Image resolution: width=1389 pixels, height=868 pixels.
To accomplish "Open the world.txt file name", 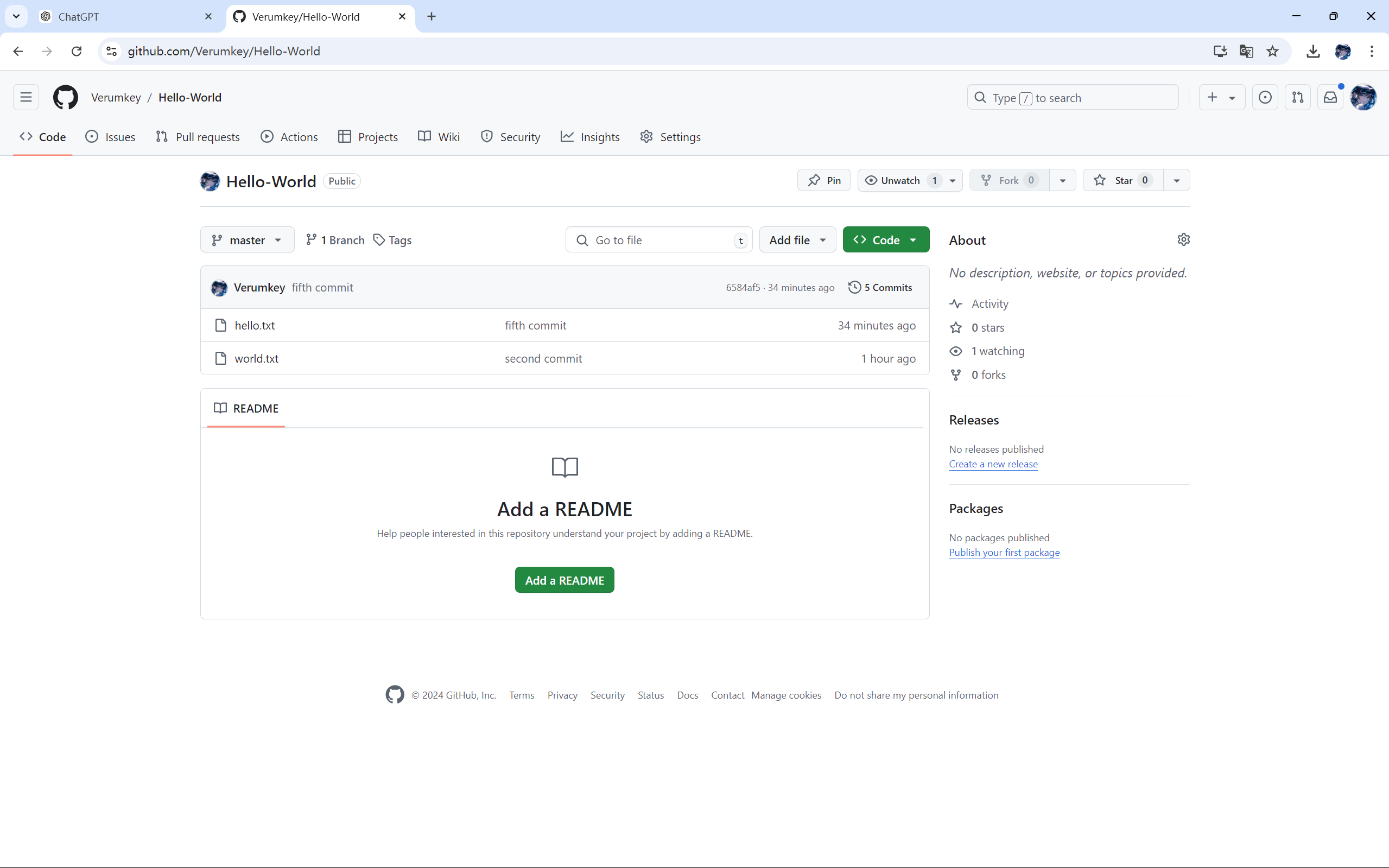I will click(x=257, y=358).
